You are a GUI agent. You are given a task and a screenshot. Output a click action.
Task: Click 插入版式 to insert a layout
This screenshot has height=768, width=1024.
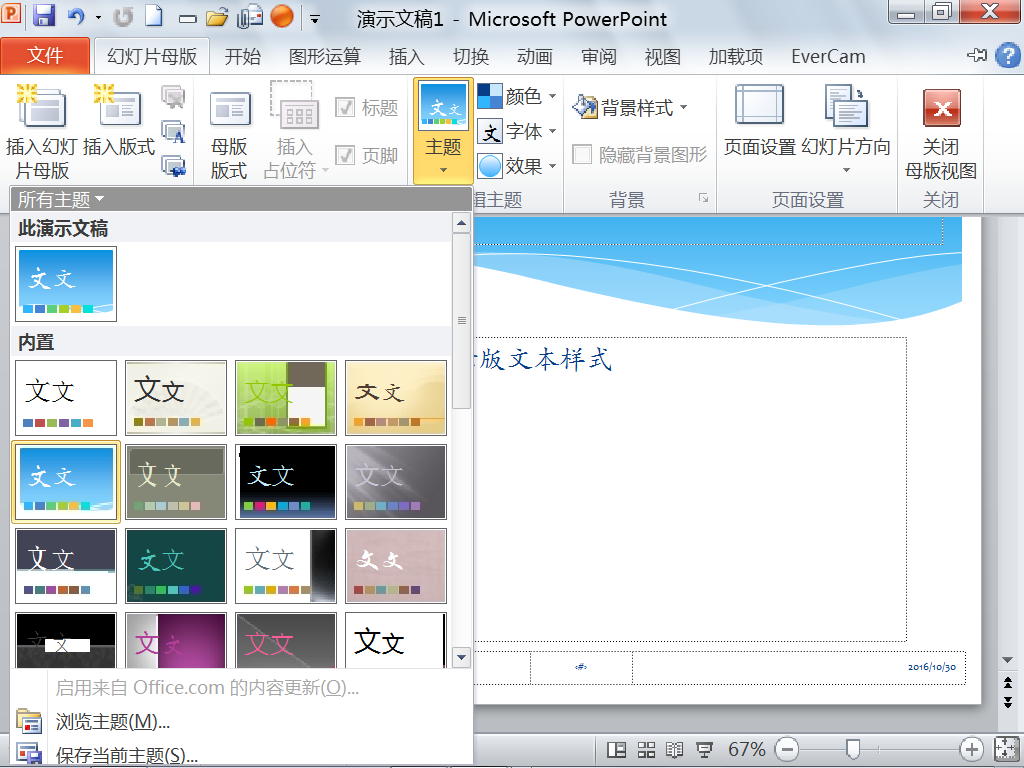click(119, 120)
